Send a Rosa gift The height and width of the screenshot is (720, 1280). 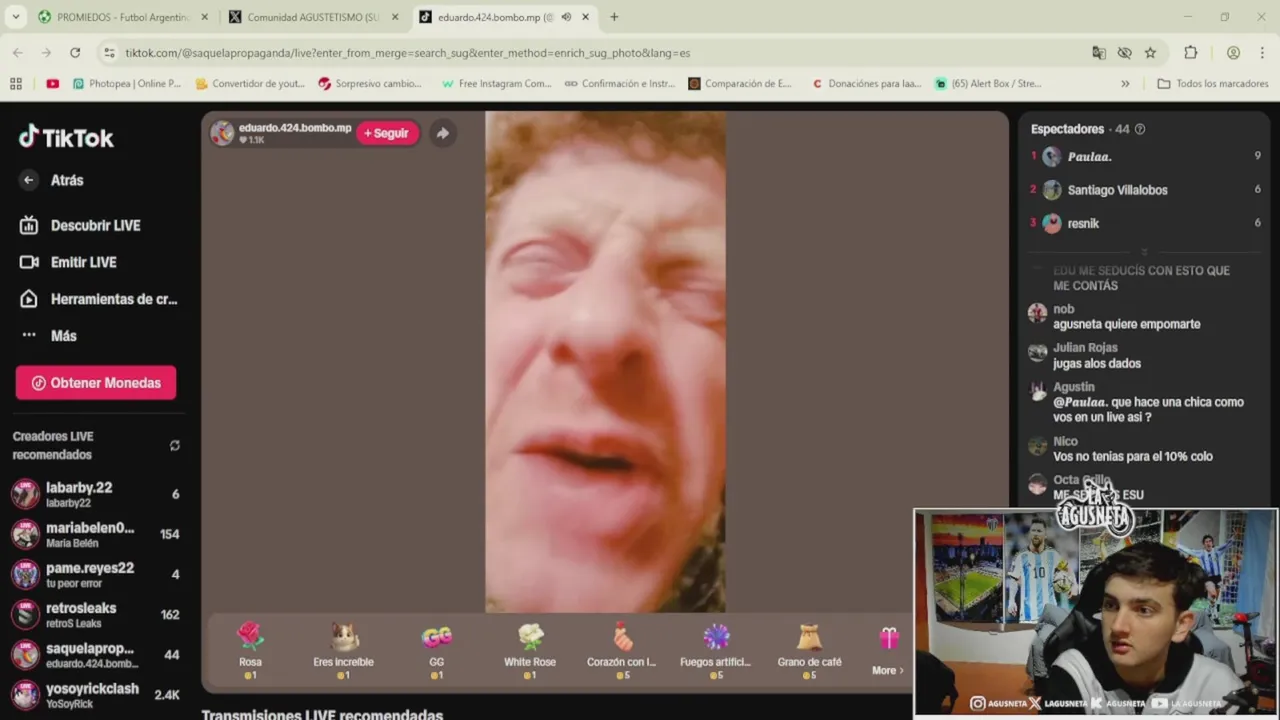point(250,650)
